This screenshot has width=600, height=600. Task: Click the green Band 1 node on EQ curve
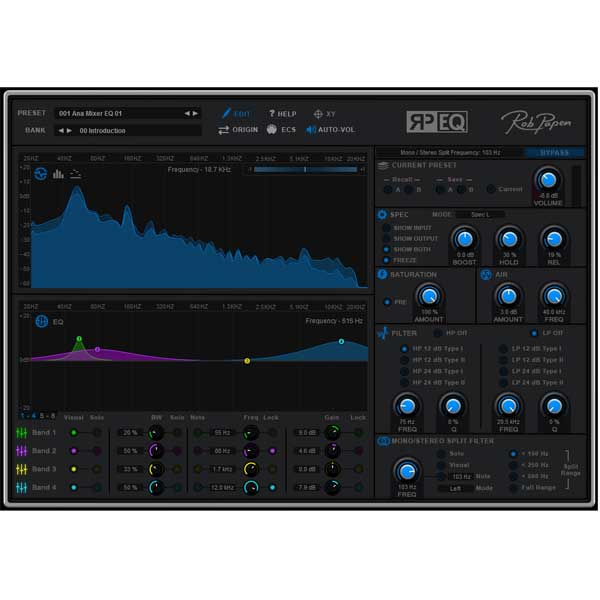click(79, 339)
